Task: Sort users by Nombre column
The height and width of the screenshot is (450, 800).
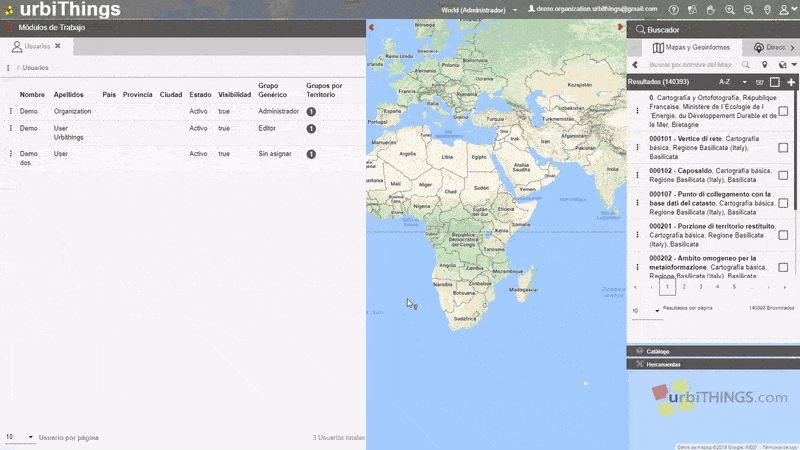Action: pos(32,94)
